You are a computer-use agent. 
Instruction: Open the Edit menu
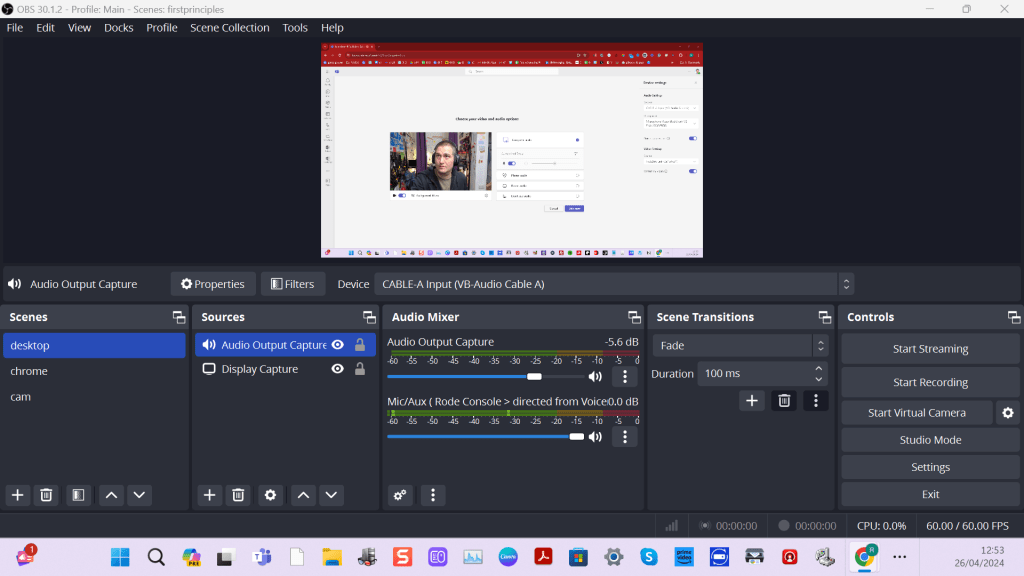(x=45, y=27)
